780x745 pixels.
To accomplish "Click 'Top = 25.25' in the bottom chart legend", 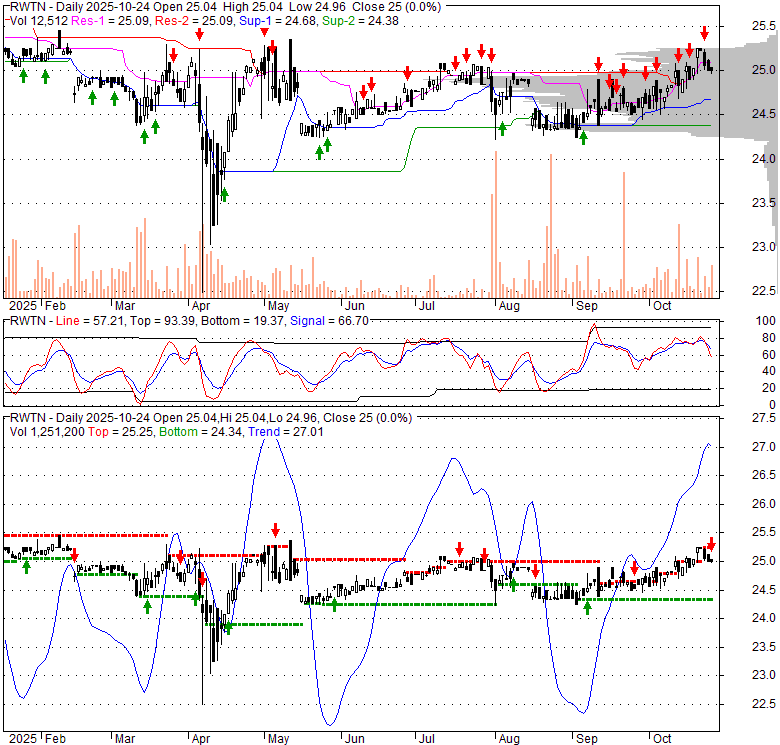I will pyautogui.click(x=120, y=432).
